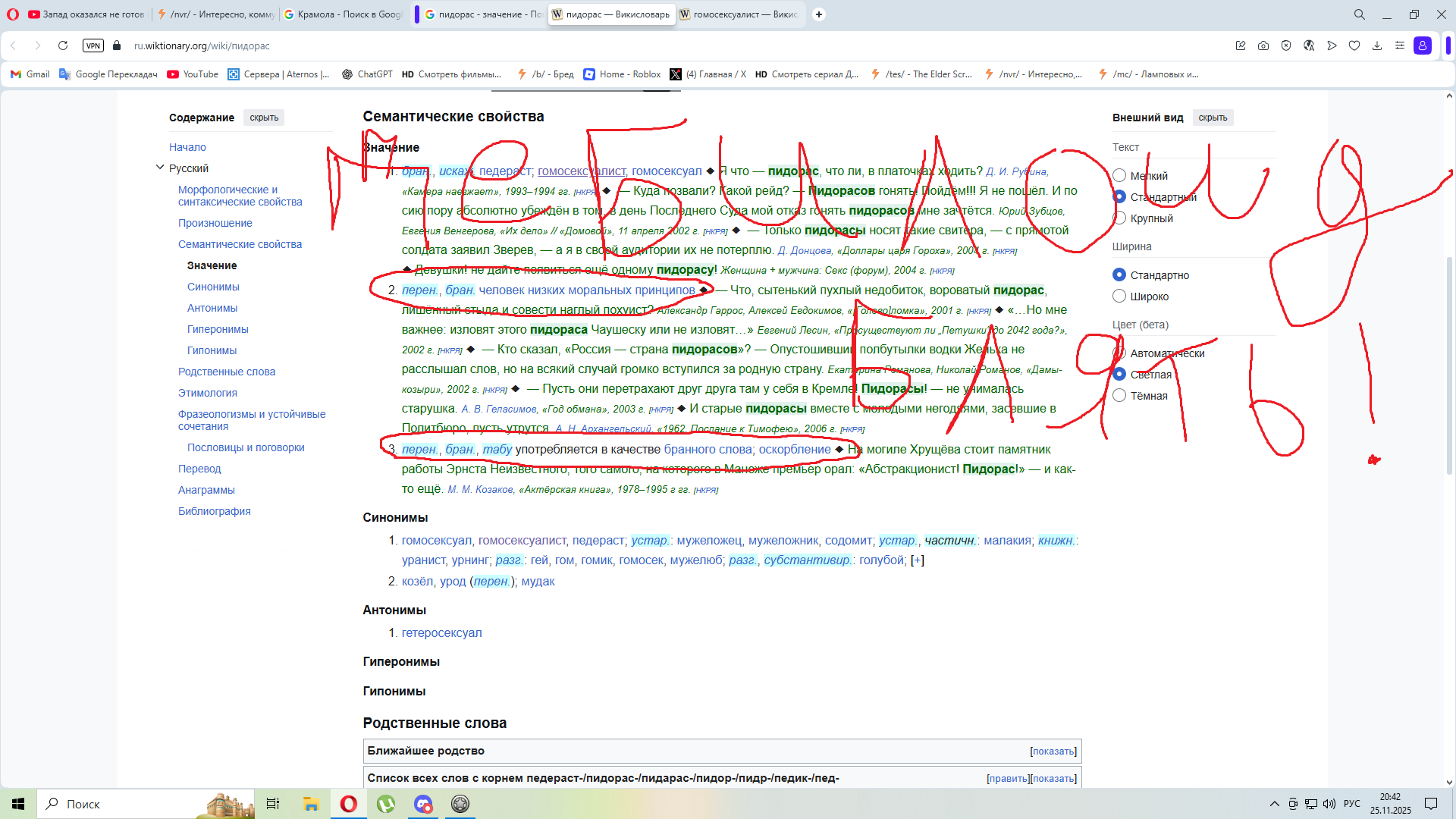
Task: Click the heart bookmark icon
Action: click(1354, 45)
